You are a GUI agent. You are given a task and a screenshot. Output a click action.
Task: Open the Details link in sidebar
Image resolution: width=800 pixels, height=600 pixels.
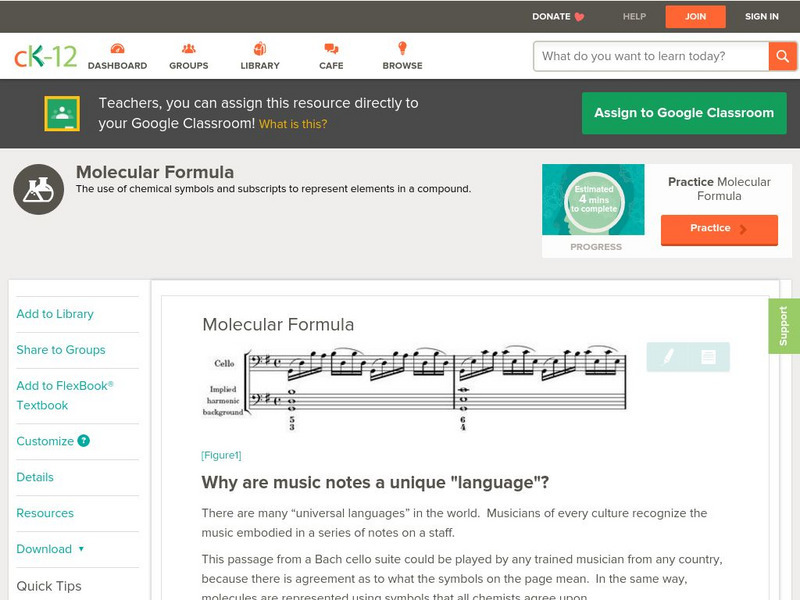(x=35, y=477)
